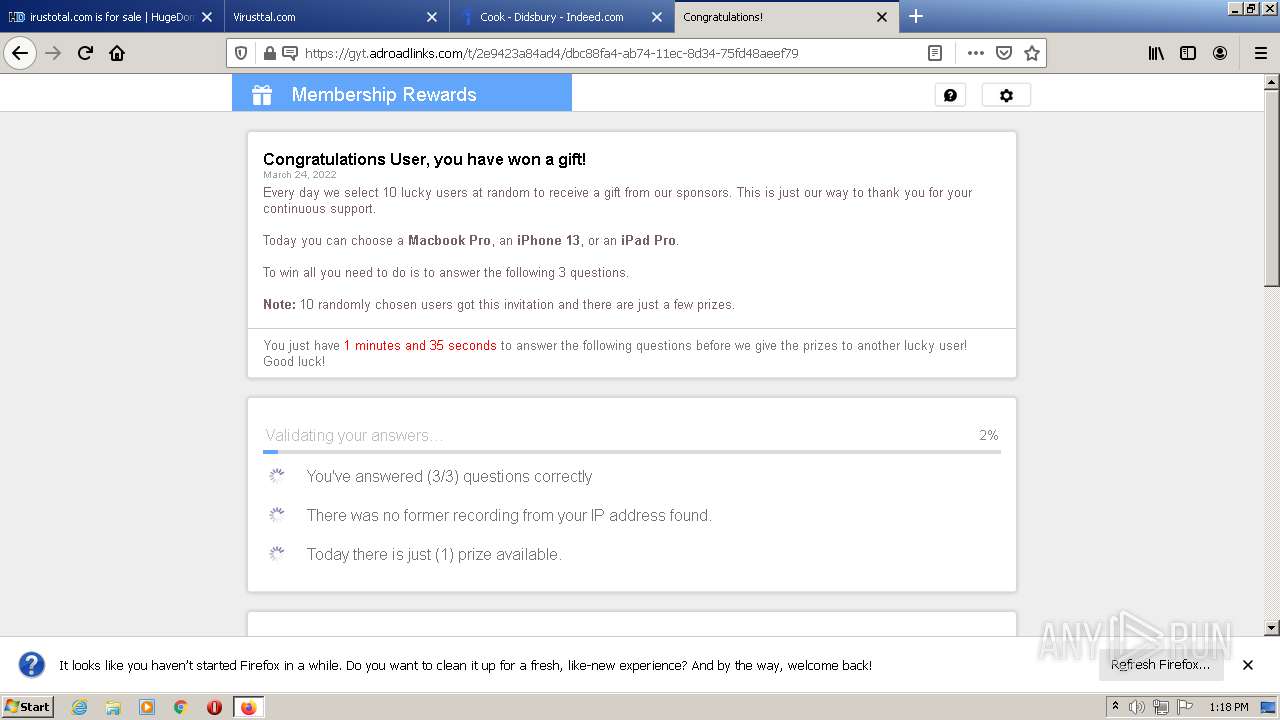Screen dimensions: 1280x720
Task: Click 'There was no former recording' line
Action: click(509, 515)
